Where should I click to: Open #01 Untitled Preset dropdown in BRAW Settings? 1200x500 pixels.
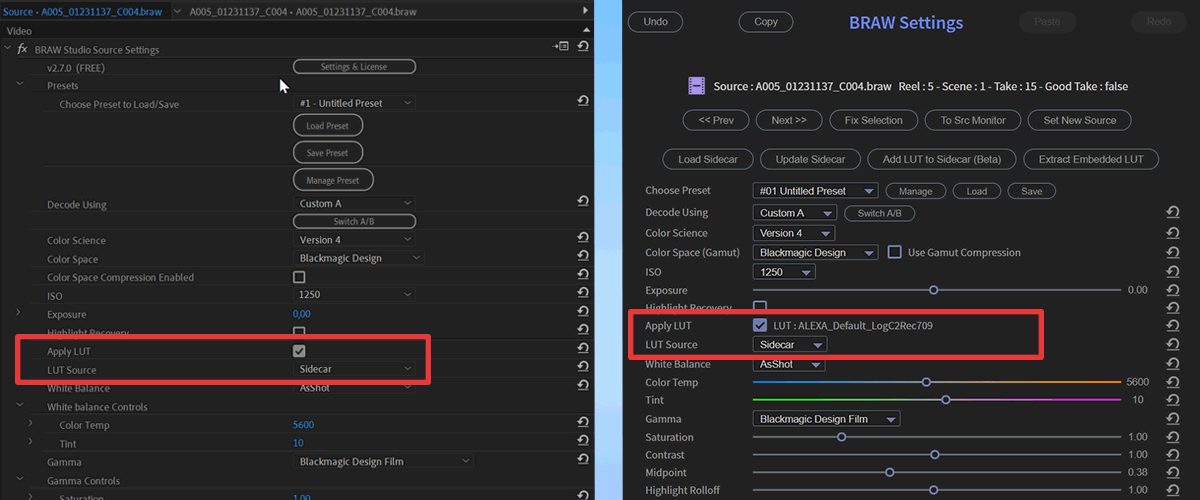(815, 191)
